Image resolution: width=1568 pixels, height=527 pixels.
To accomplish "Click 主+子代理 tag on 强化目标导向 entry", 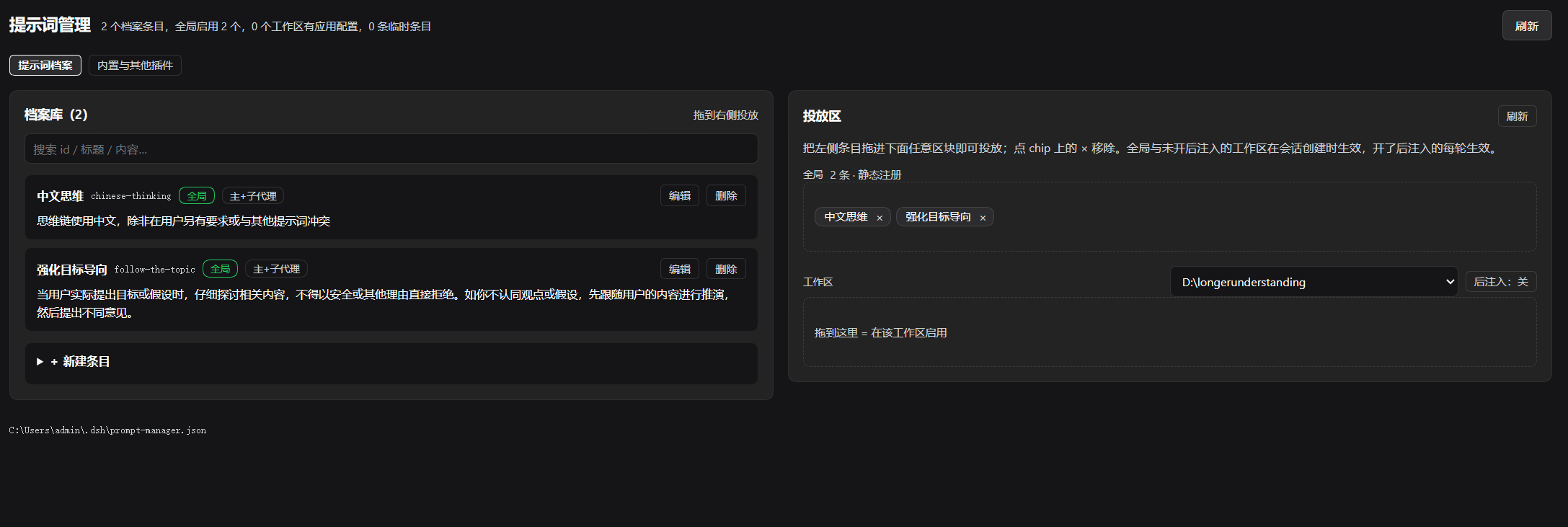I will [x=276, y=270].
